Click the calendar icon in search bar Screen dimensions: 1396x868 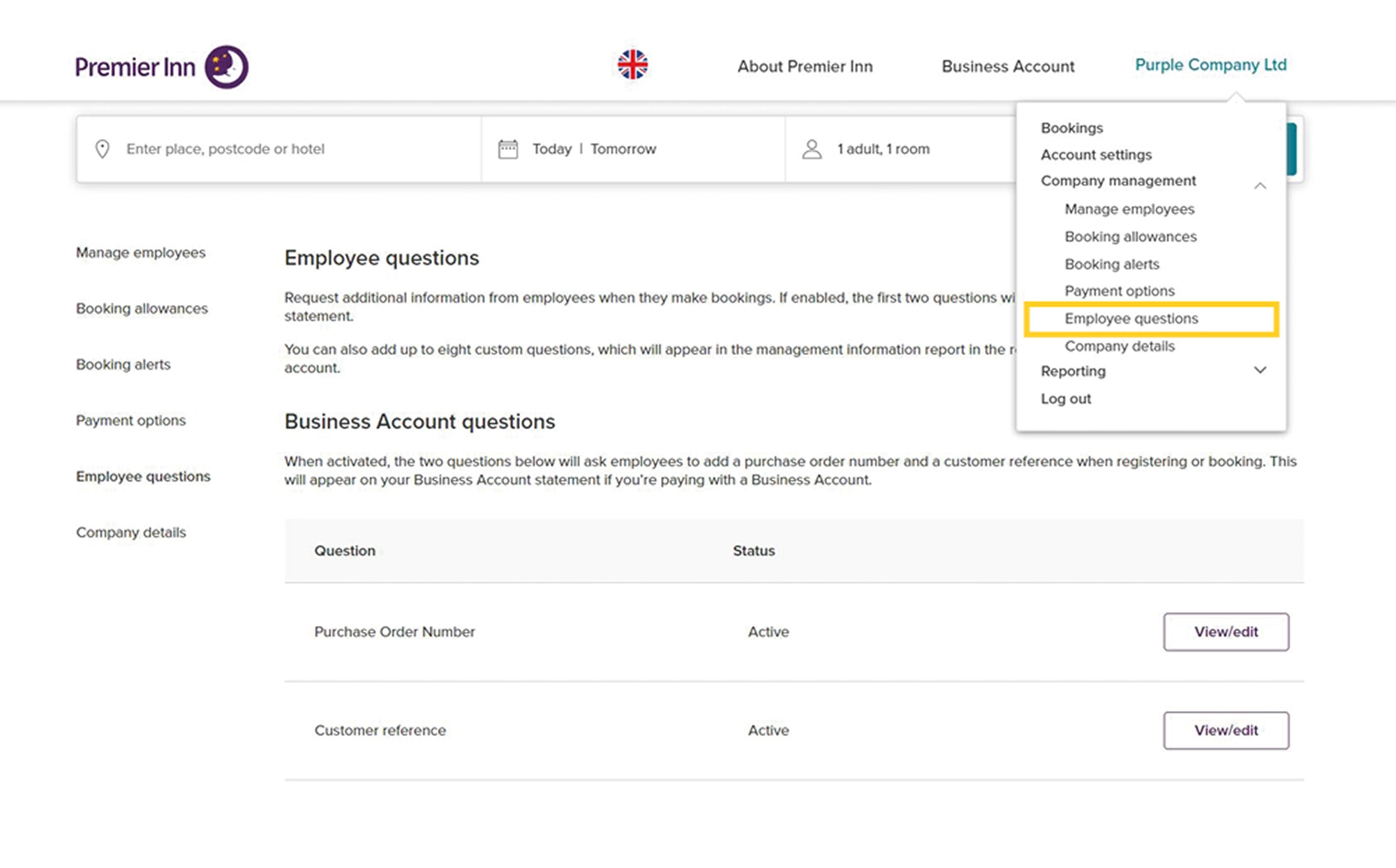pos(507,149)
